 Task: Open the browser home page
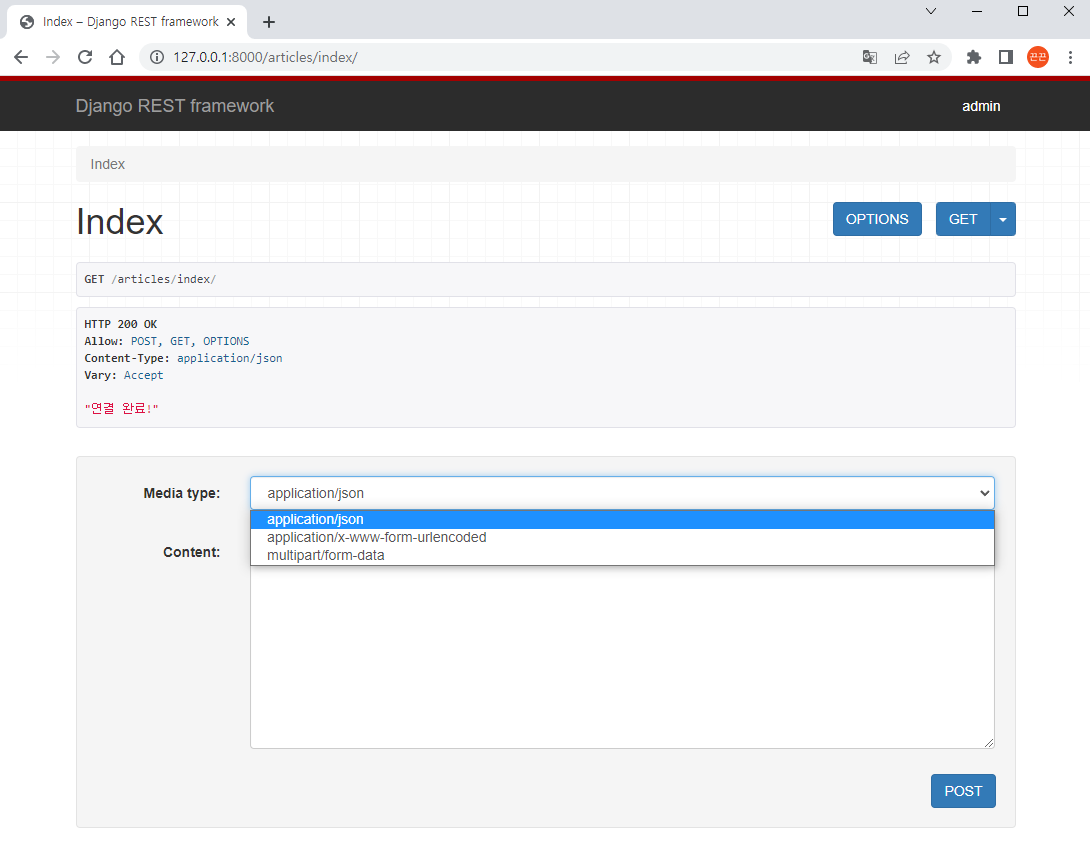coord(117,57)
